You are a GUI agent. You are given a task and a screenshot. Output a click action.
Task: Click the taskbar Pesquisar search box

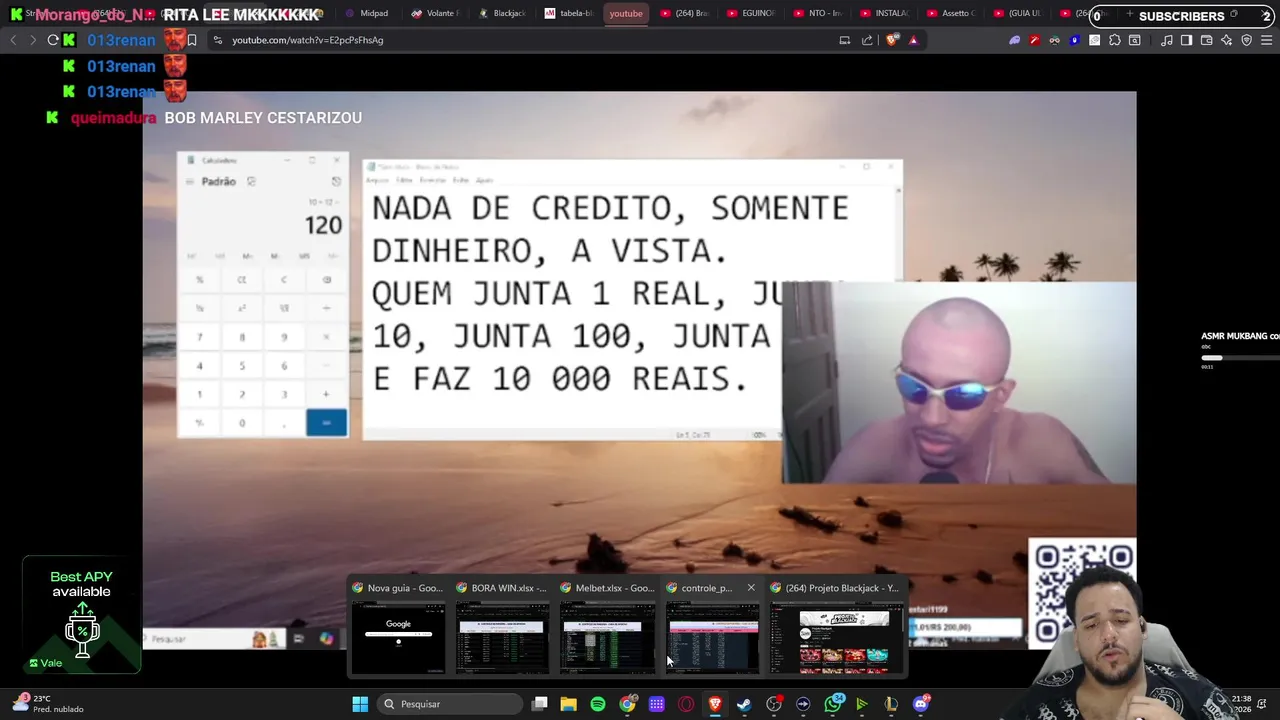pos(451,704)
